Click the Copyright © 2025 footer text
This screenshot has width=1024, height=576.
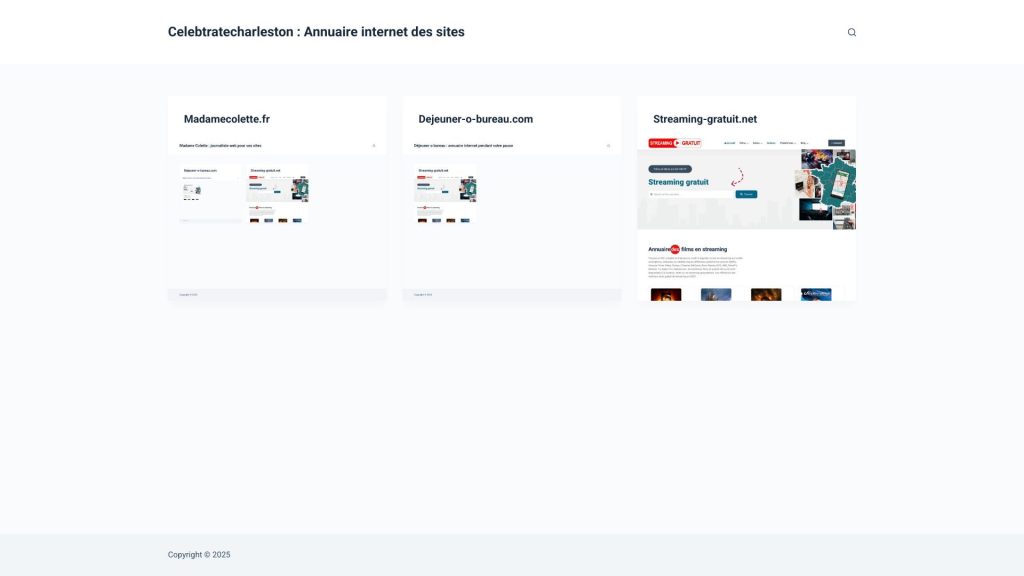point(199,555)
